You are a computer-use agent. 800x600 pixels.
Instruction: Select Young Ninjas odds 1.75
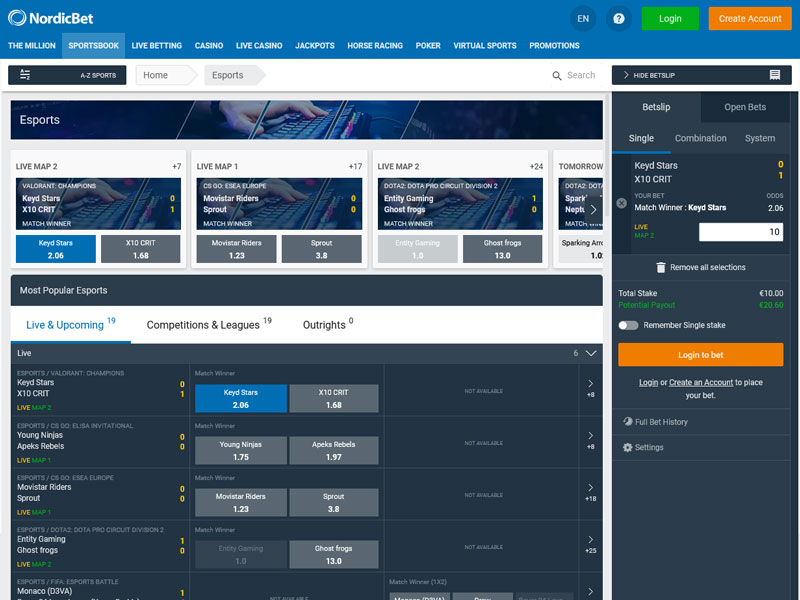click(x=241, y=451)
